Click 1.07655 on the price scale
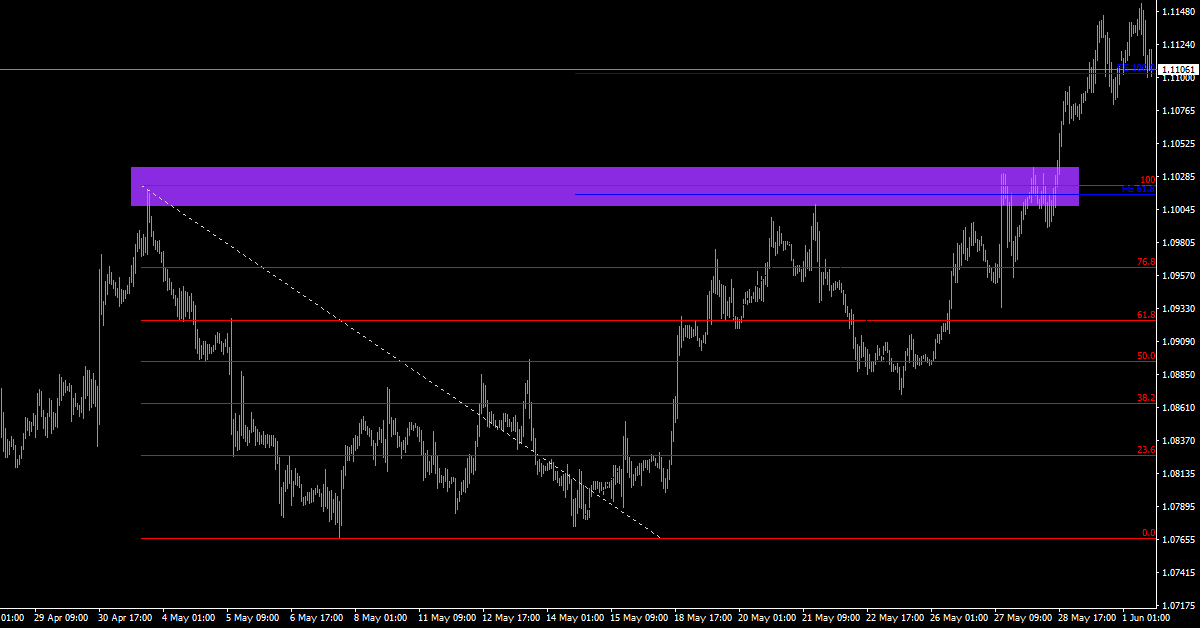The width and height of the screenshot is (1200, 628). pos(1178,540)
